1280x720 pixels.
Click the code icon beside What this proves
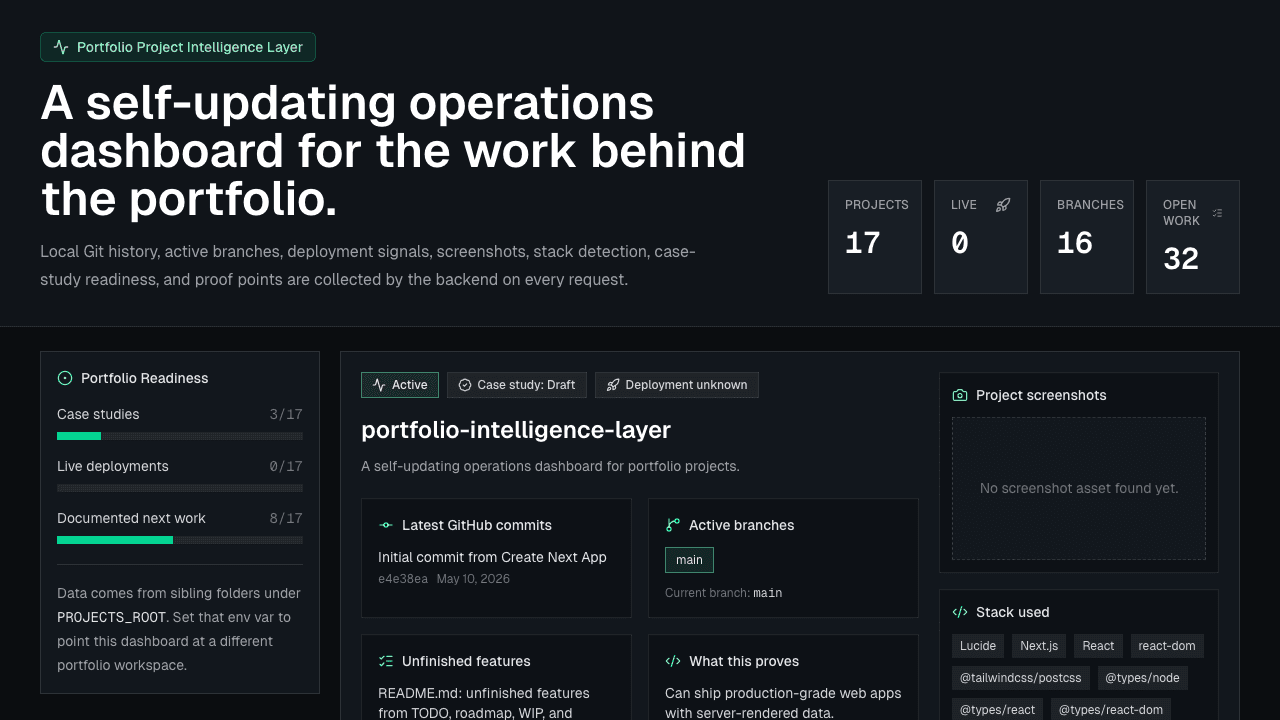(673, 661)
